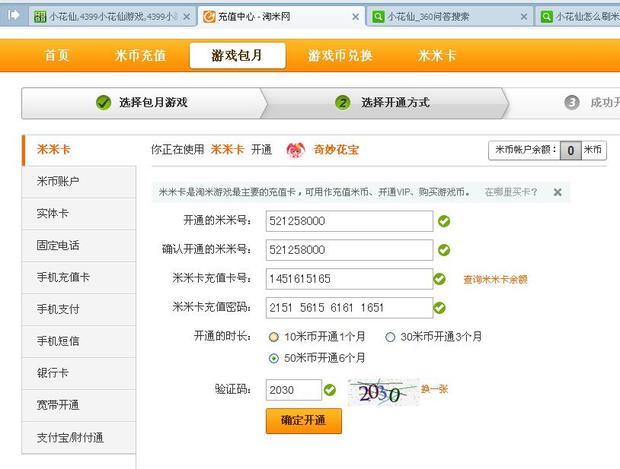Click the 360 search favicon on third tab
The image size is (620, 469).
pos(378,17)
